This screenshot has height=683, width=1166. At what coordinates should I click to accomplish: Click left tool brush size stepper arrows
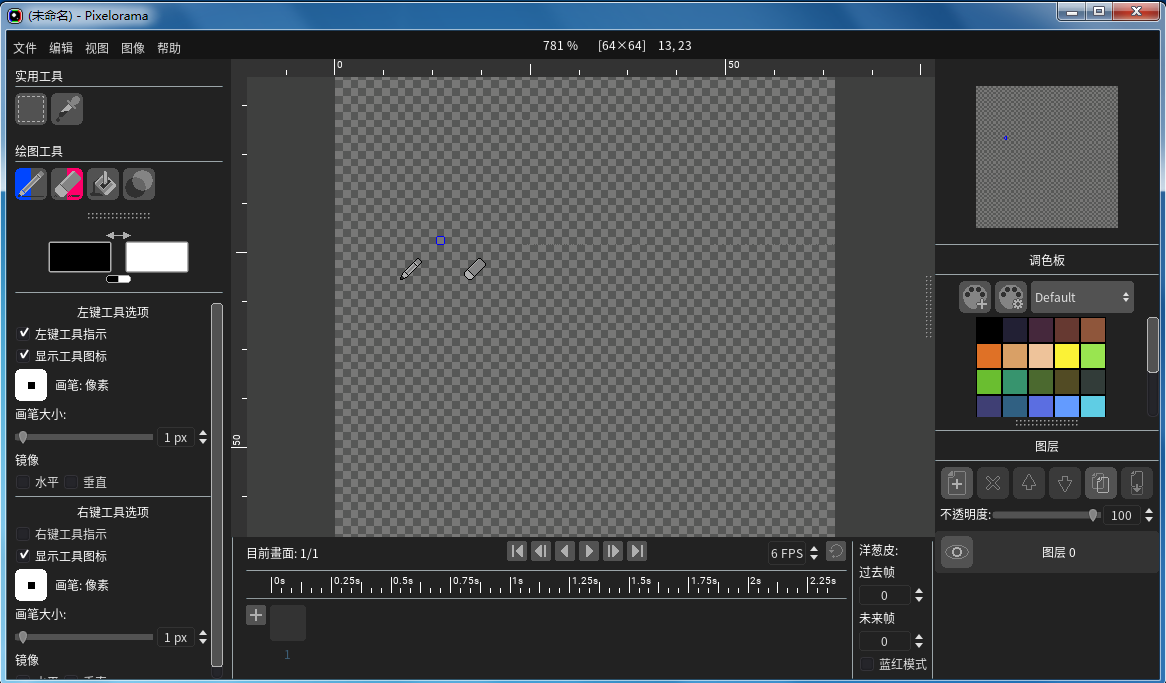203,437
